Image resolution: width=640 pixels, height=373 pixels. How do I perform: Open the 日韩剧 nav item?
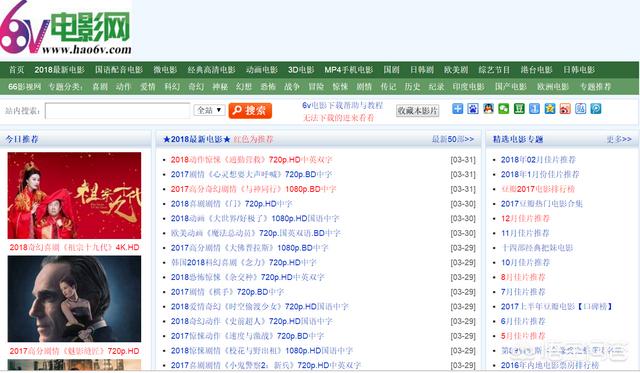click(422, 70)
